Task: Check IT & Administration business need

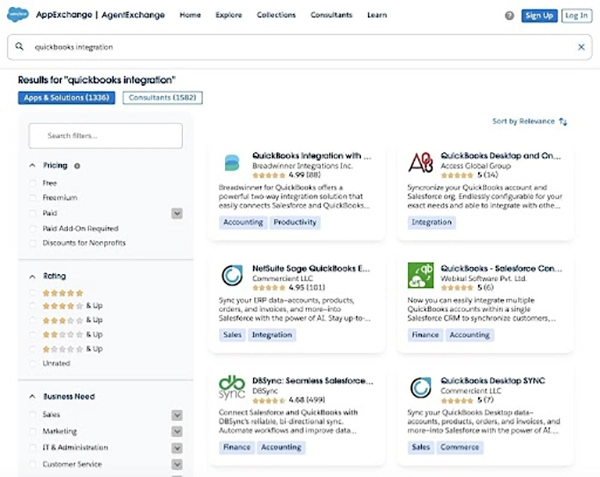Action: click(x=33, y=448)
